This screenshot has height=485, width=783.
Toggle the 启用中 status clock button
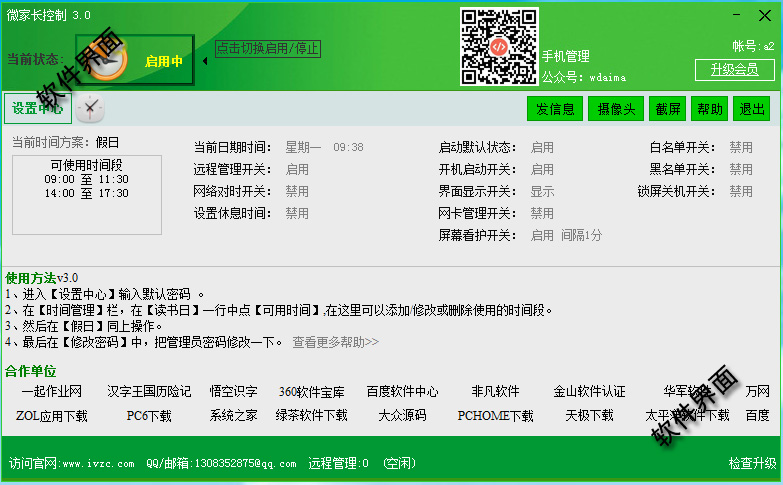(135, 60)
